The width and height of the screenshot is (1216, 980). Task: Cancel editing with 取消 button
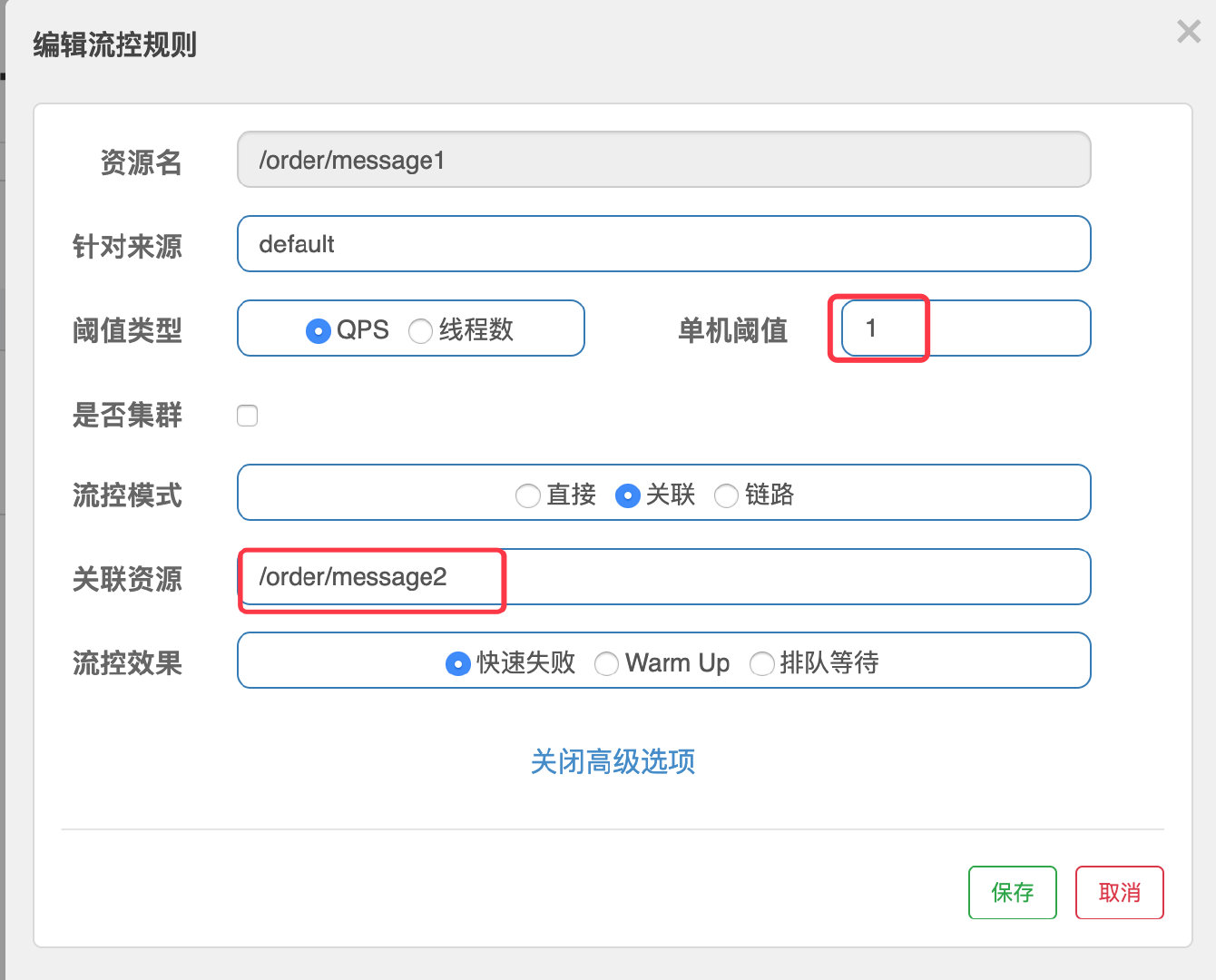[x=1120, y=893]
